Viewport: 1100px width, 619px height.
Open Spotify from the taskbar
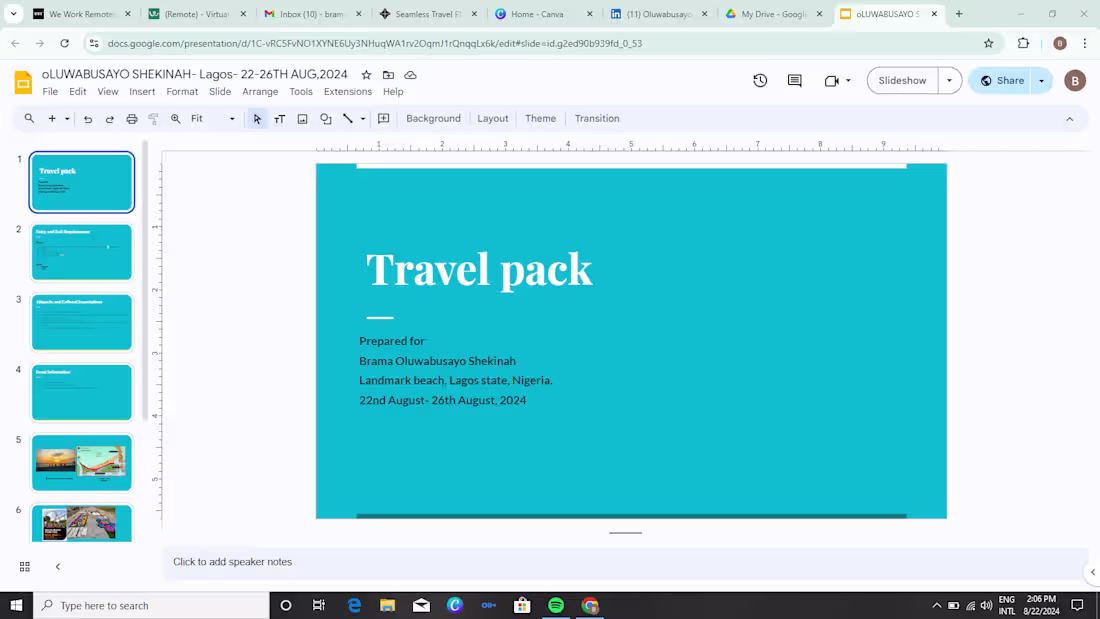coord(556,605)
